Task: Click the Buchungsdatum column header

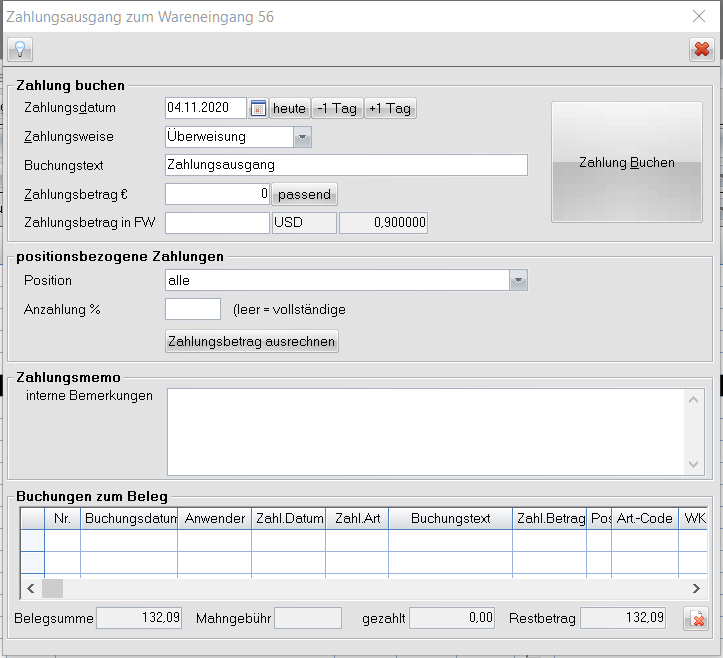Action: pyautogui.click(x=129, y=518)
